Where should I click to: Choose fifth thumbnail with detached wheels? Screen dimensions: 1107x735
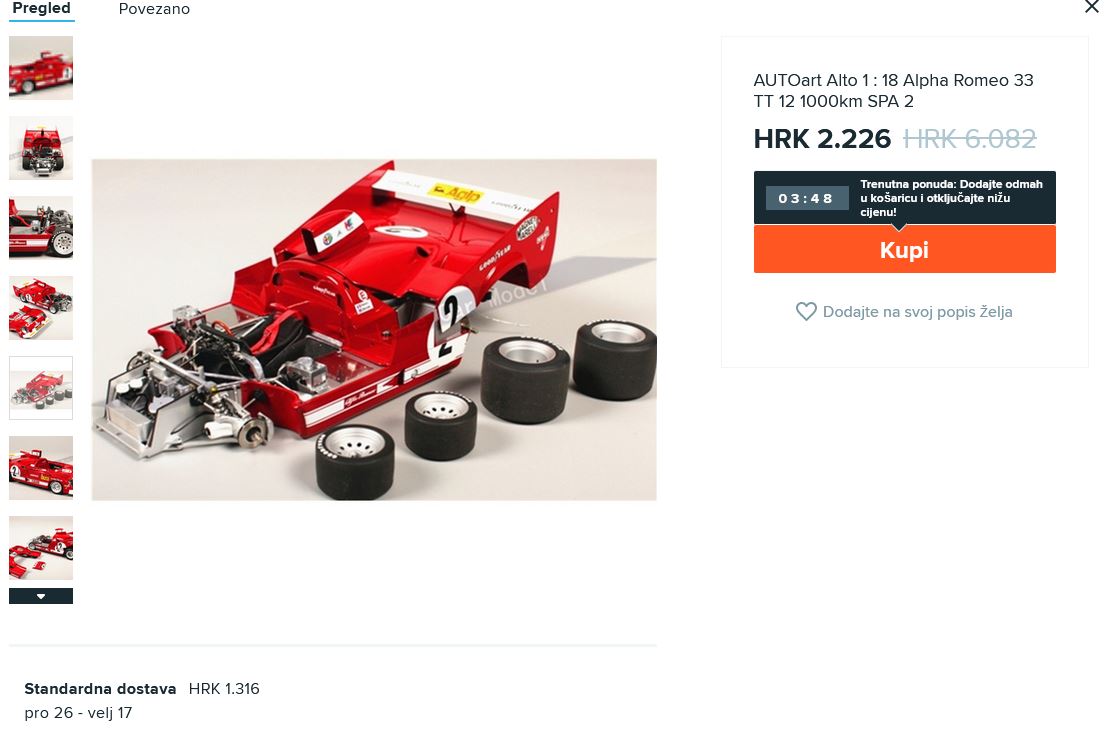[x=41, y=388]
